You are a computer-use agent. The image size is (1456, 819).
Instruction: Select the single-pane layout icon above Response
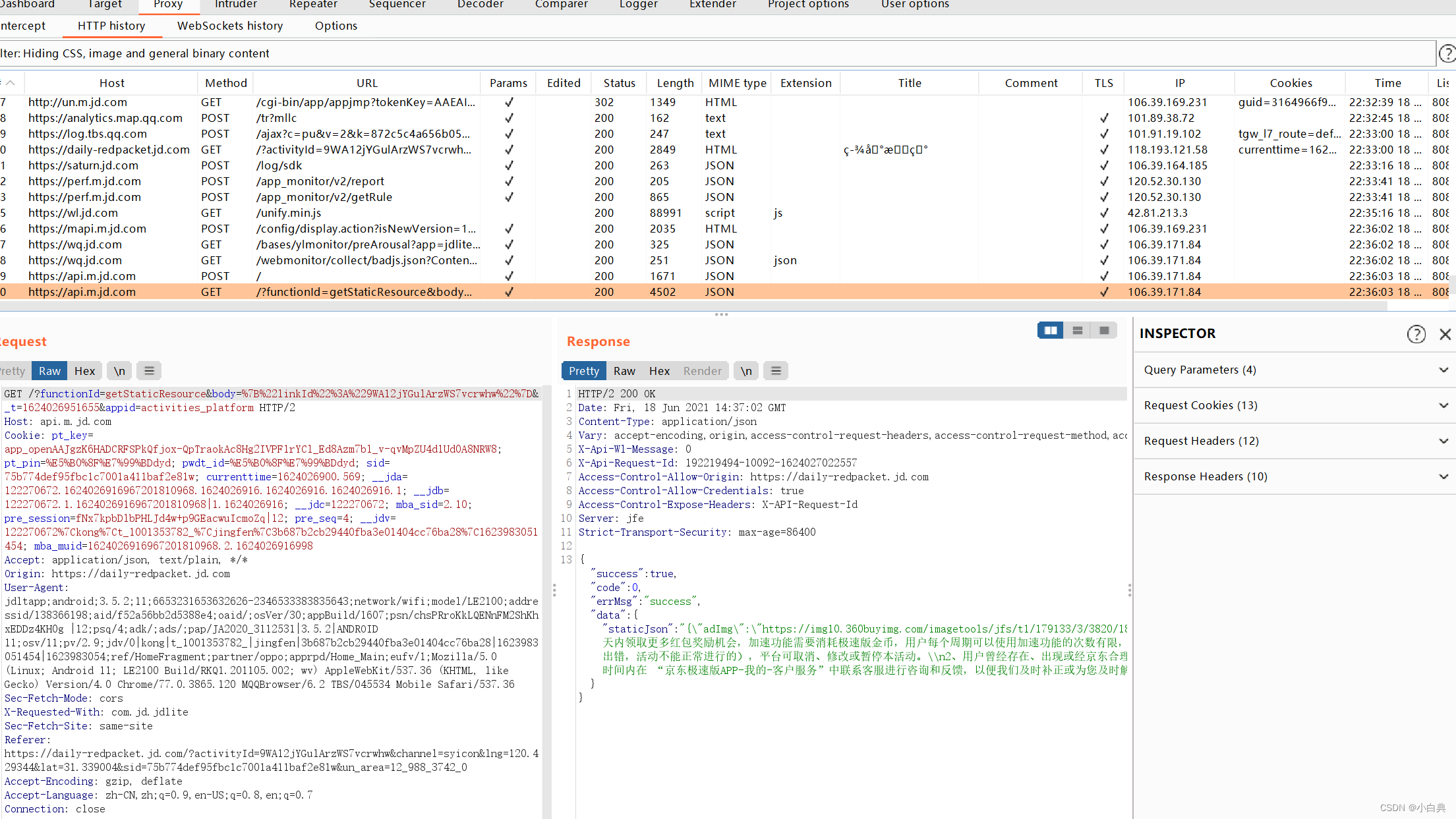tap(1104, 330)
